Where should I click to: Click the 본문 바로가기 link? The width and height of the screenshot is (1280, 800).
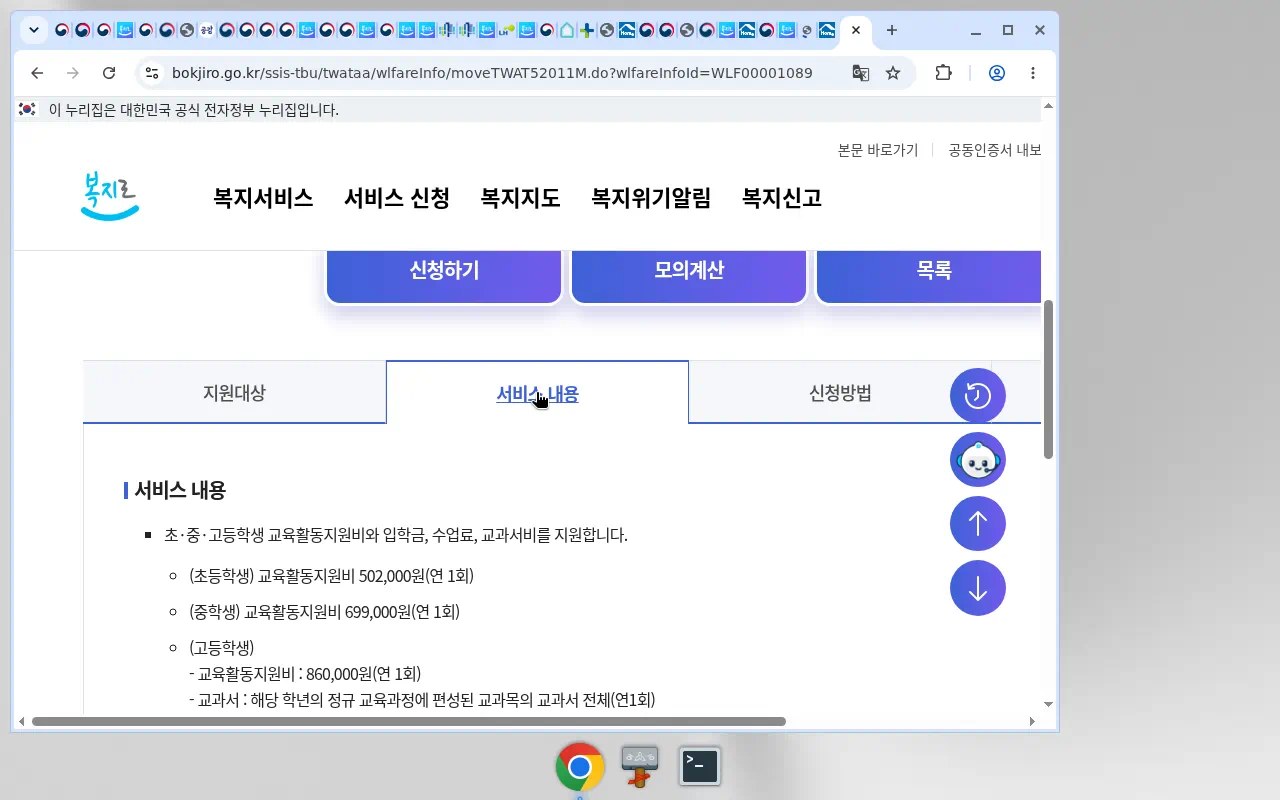tap(878, 150)
